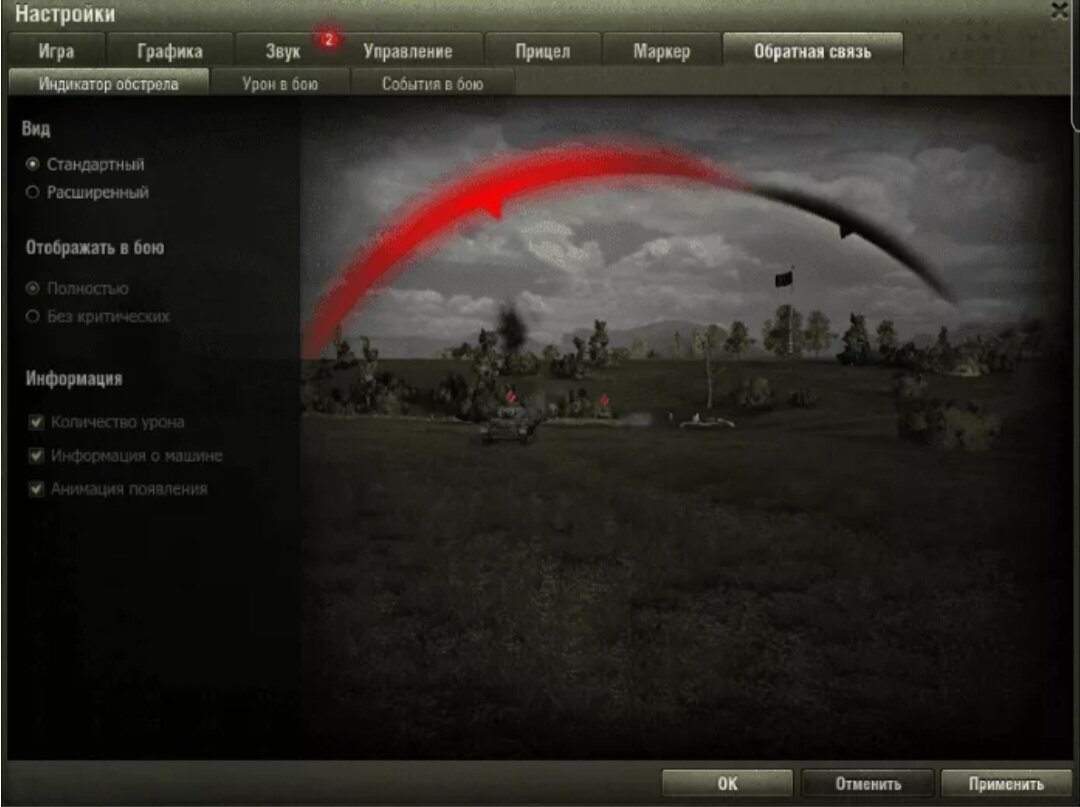Open the События в бою sub-tab
This screenshot has width=1080, height=807.
433,84
